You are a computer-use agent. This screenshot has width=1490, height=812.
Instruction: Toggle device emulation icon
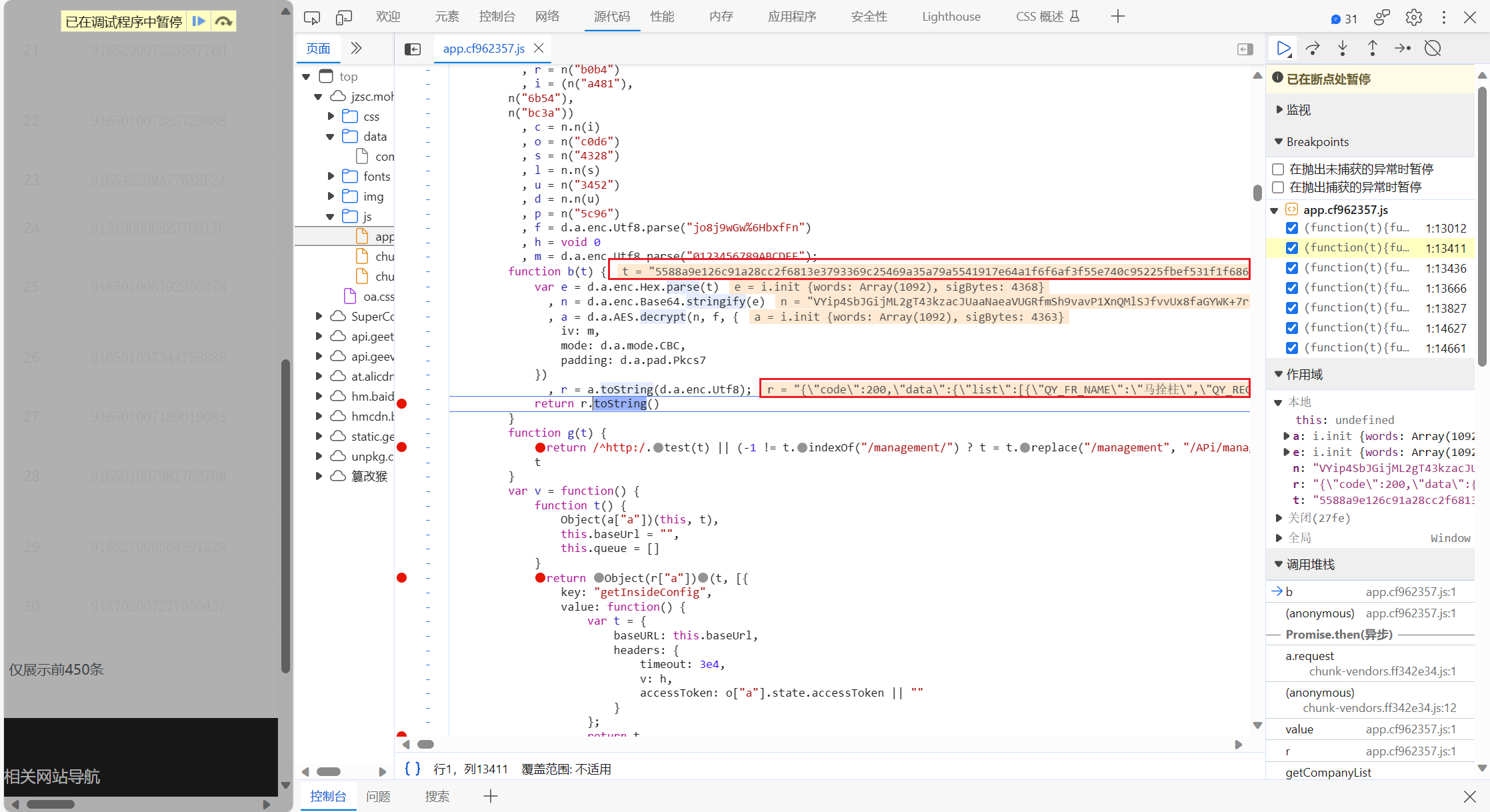pos(344,17)
